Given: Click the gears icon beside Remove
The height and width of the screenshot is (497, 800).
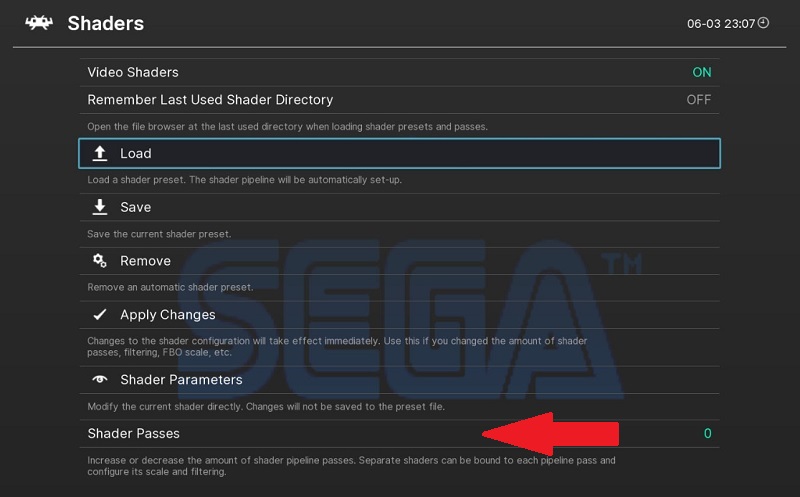Looking at the screenshot, I should [x=100, y=261].
